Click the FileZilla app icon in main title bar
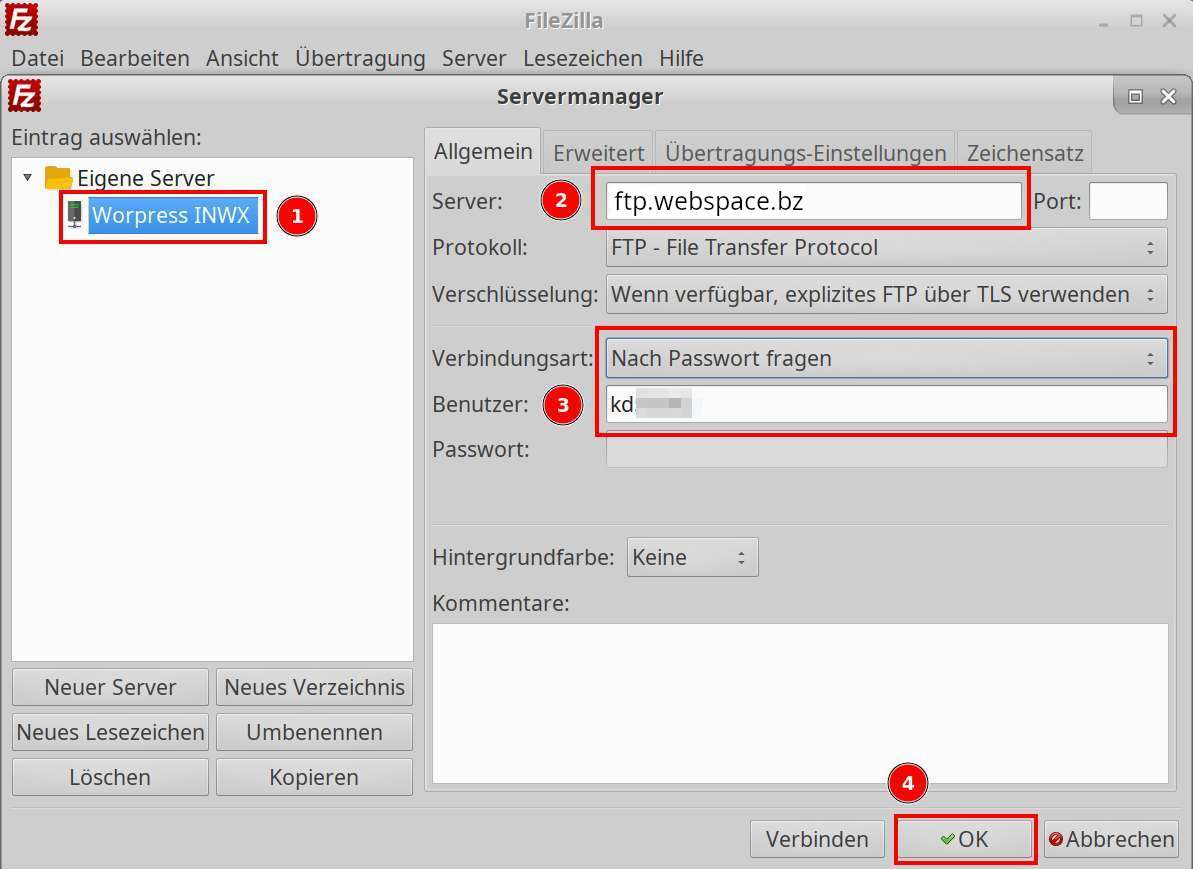 click(21, 19)
